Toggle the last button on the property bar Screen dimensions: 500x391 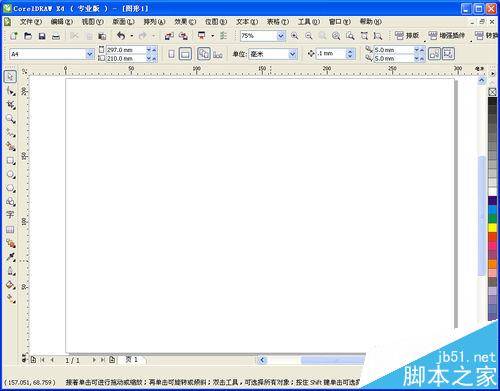[448, 54]
